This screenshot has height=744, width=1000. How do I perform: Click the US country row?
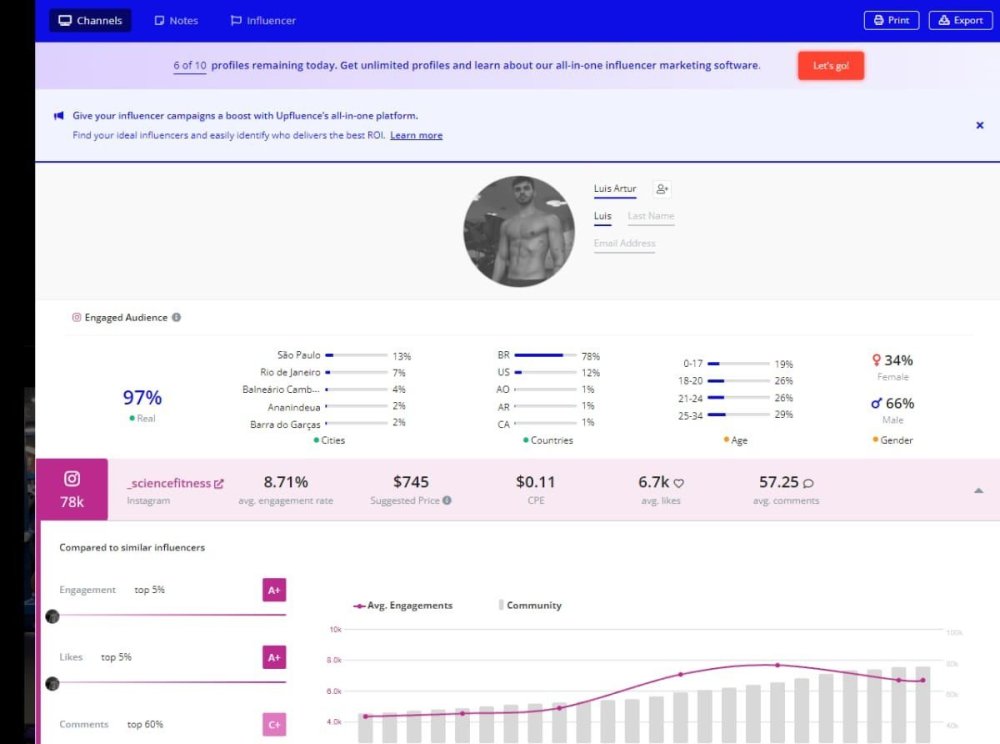coord(548,372)
